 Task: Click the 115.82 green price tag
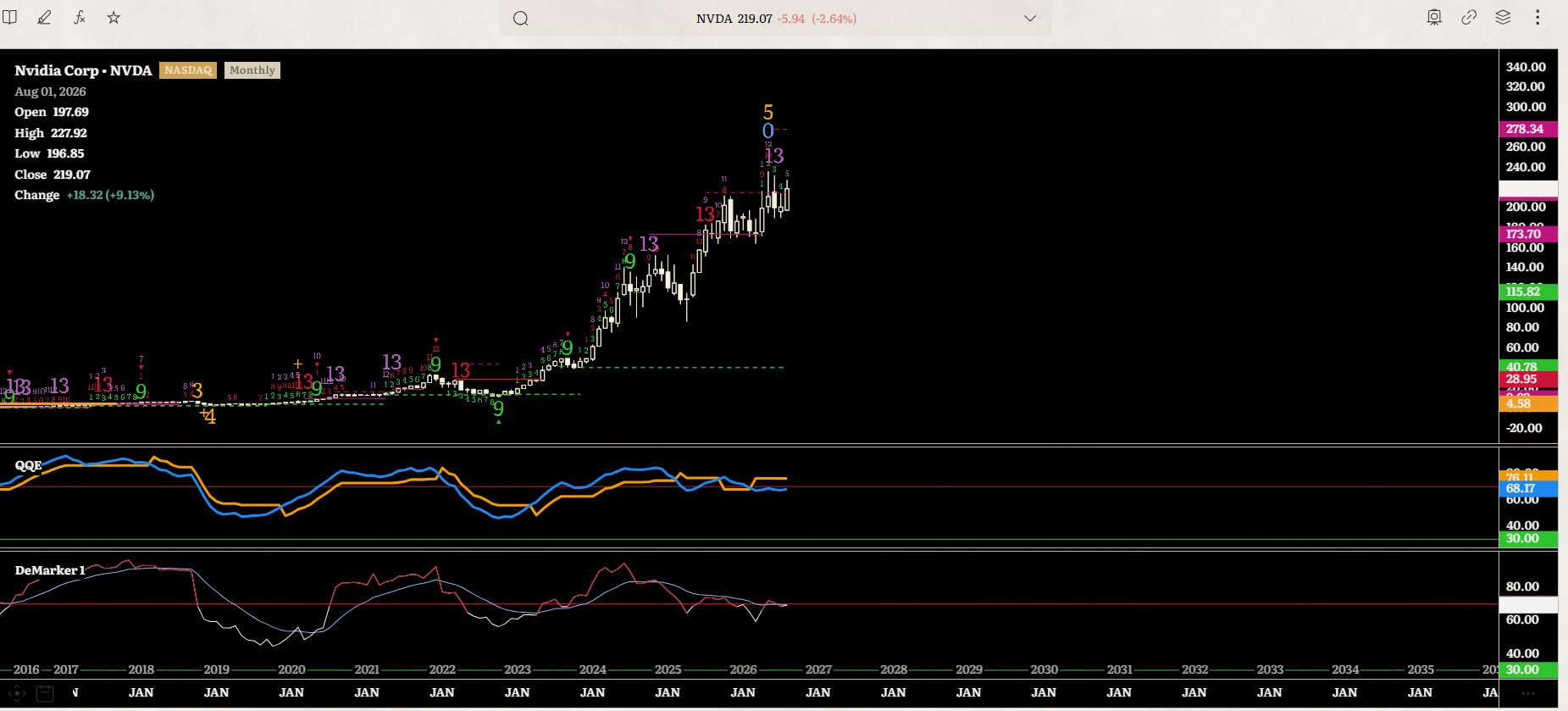click(1527, 292)
